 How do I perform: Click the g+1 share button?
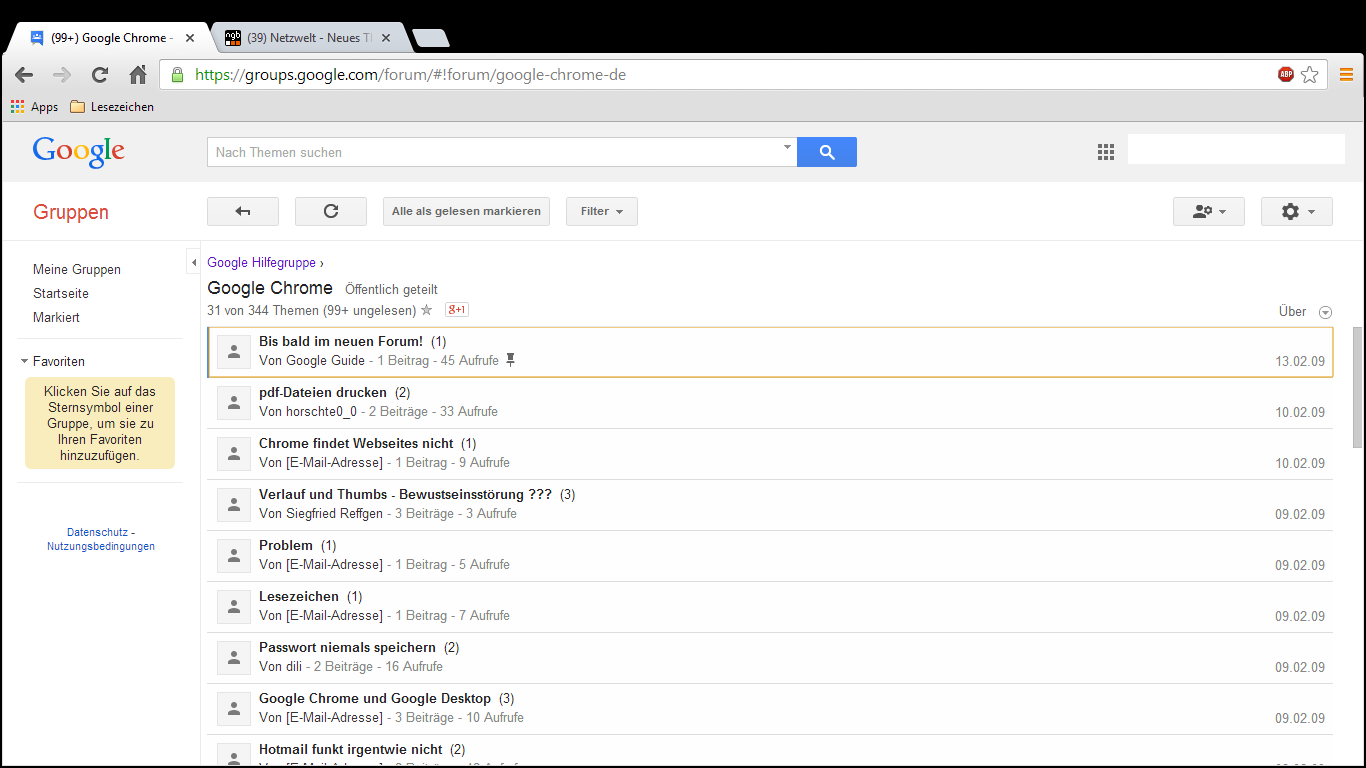[x=457, y=310]
